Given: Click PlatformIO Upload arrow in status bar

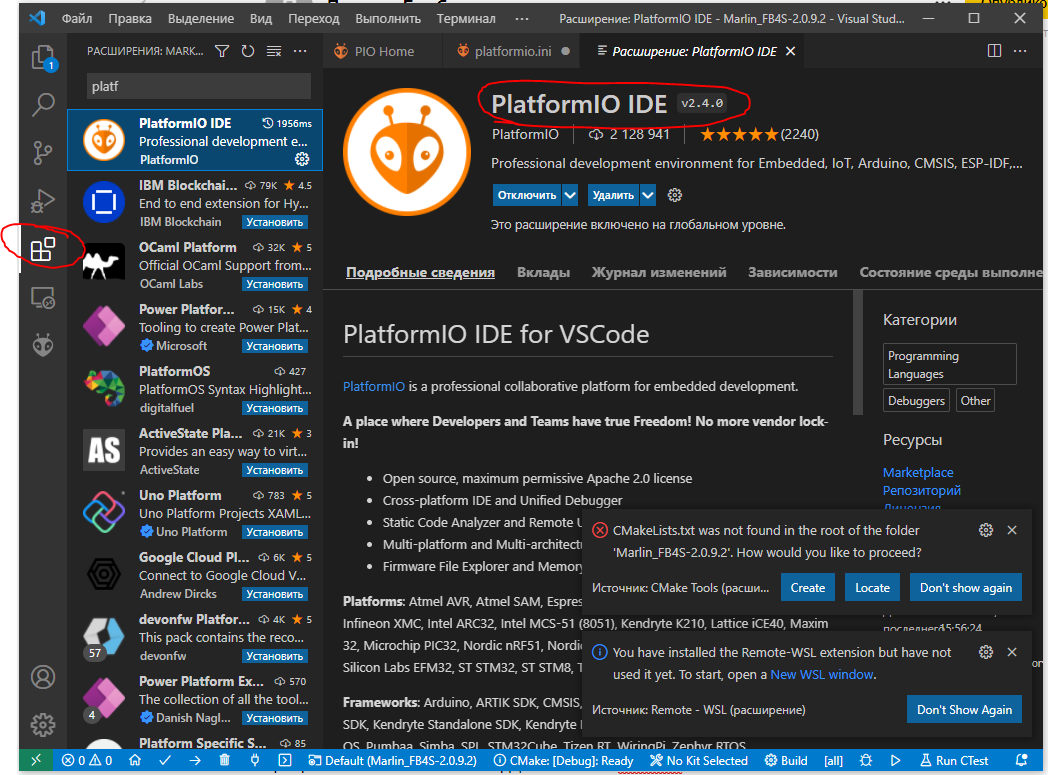Looking at the screenshot, I should 194,760.
